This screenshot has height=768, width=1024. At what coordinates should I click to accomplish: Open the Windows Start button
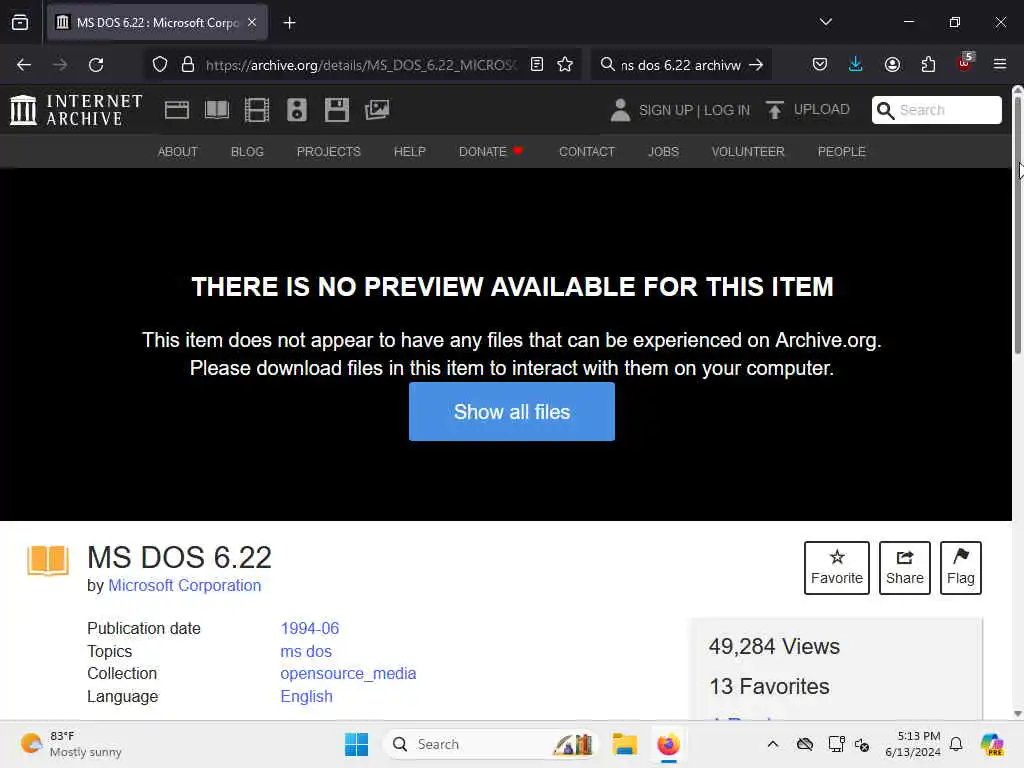357,744
